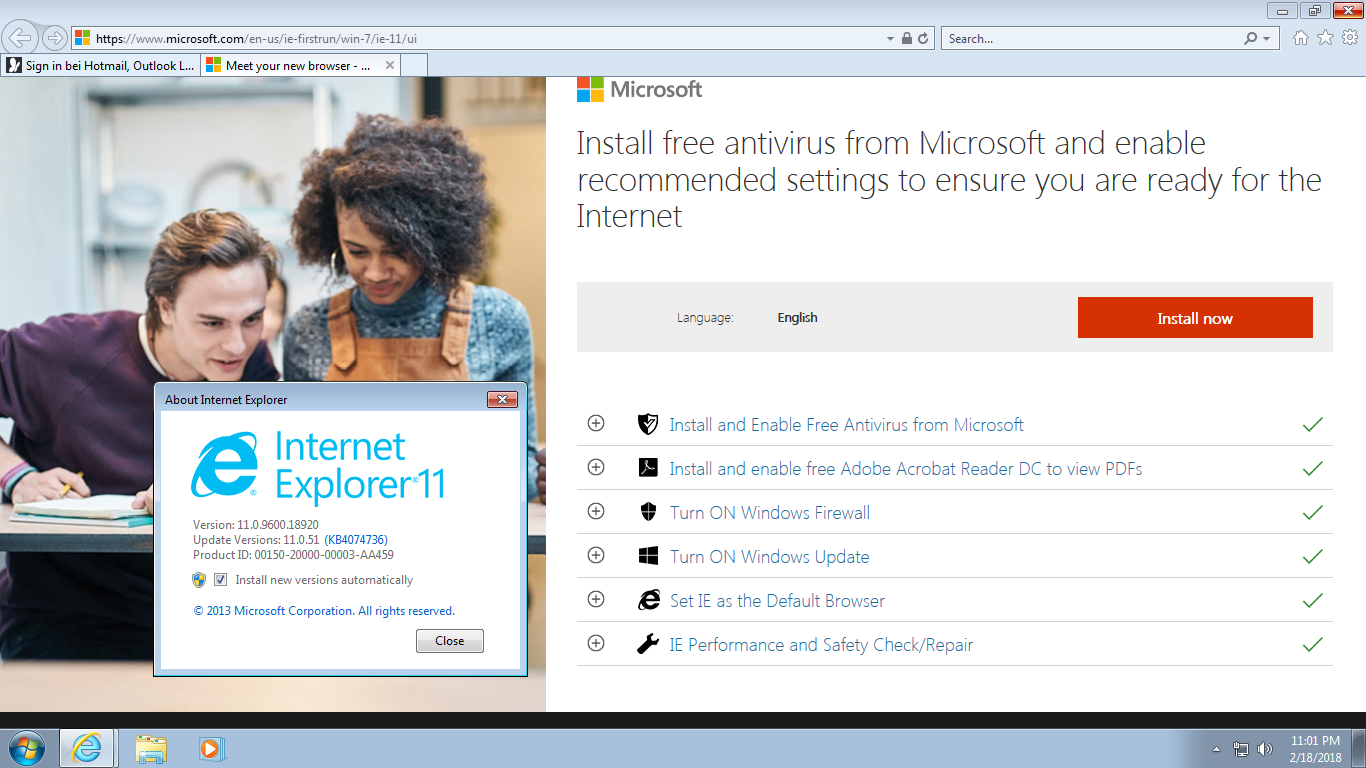Click inside the Search box
This screenshot has width=1366, height=768.
click(x=1090, y=39)
